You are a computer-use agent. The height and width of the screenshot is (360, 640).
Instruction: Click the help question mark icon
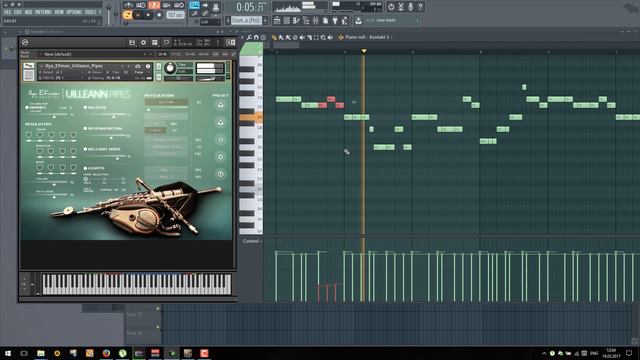pyautogui.click(x=420, y=7)
